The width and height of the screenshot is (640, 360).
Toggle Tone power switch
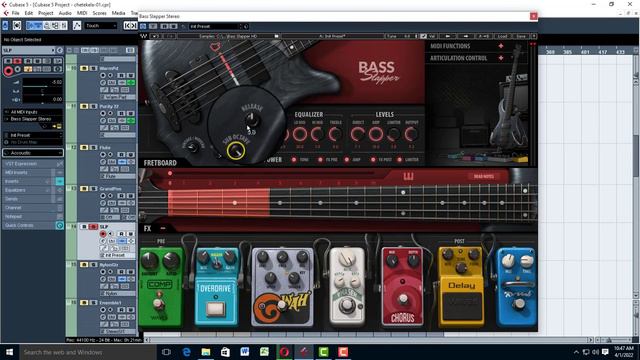294,160
